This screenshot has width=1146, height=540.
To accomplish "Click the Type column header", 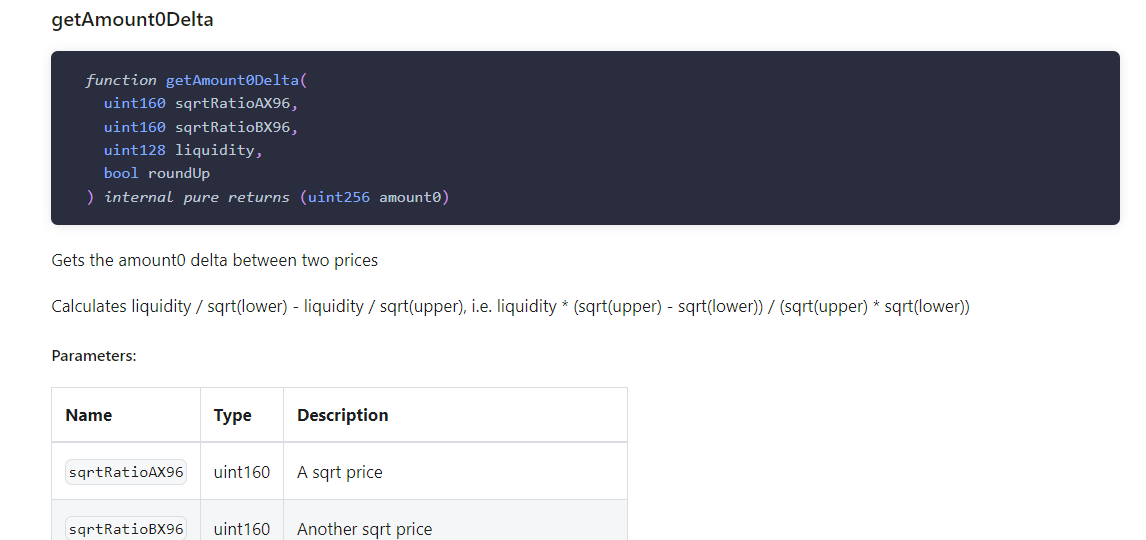I will (233, 415).
